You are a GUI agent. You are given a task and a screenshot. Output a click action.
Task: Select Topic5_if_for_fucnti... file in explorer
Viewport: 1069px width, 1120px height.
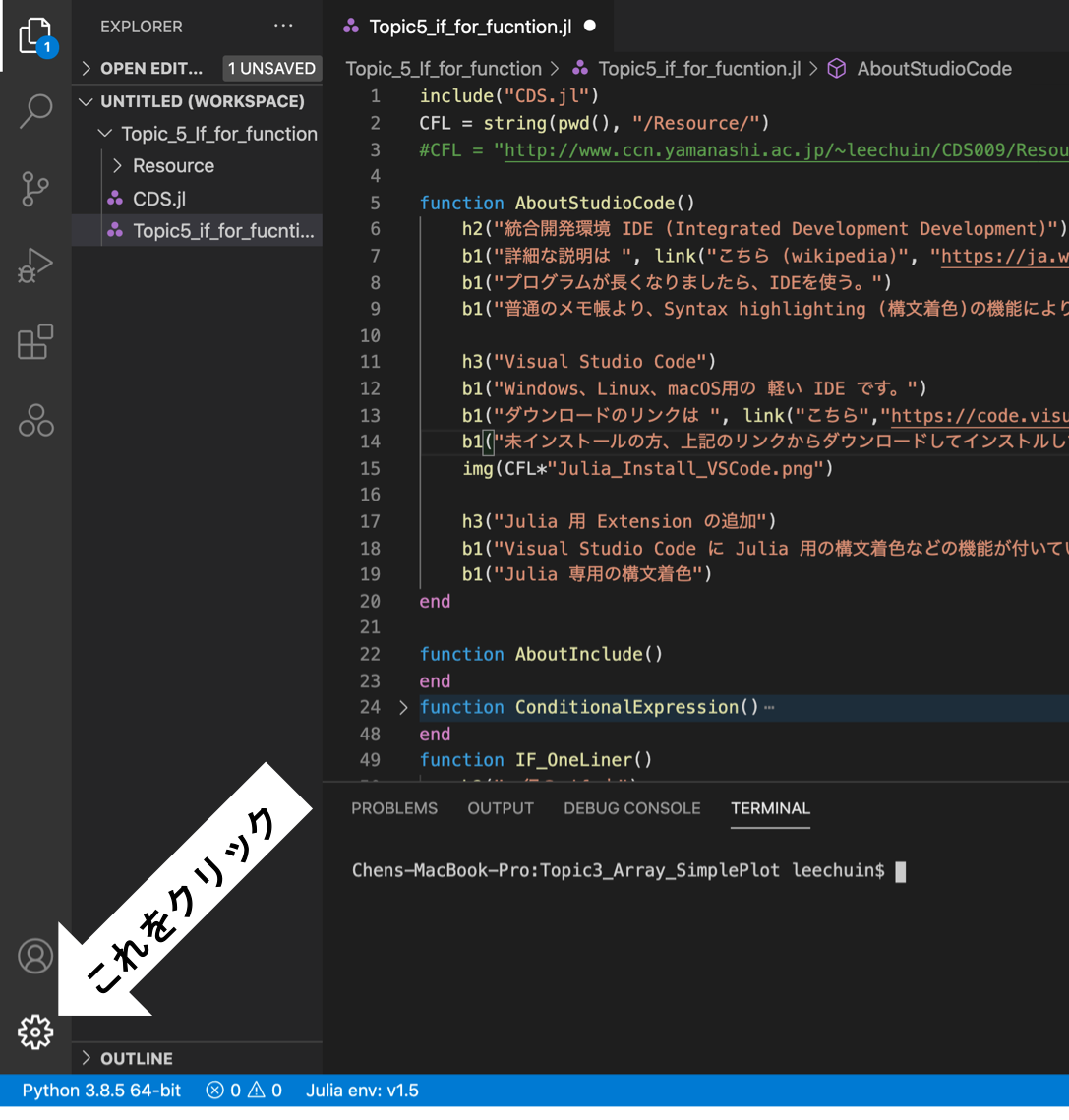(x=198, y=231)
